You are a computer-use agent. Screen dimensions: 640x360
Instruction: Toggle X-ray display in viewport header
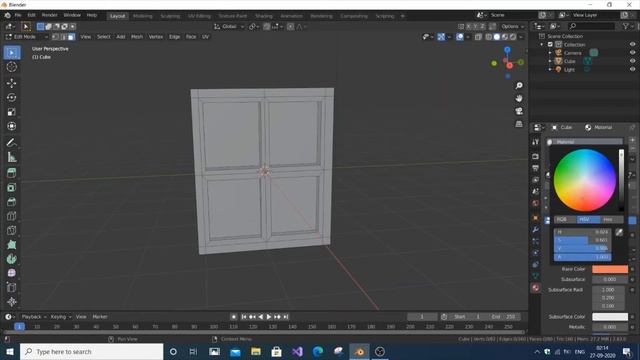pyautogui.click(x=478, y=37)
